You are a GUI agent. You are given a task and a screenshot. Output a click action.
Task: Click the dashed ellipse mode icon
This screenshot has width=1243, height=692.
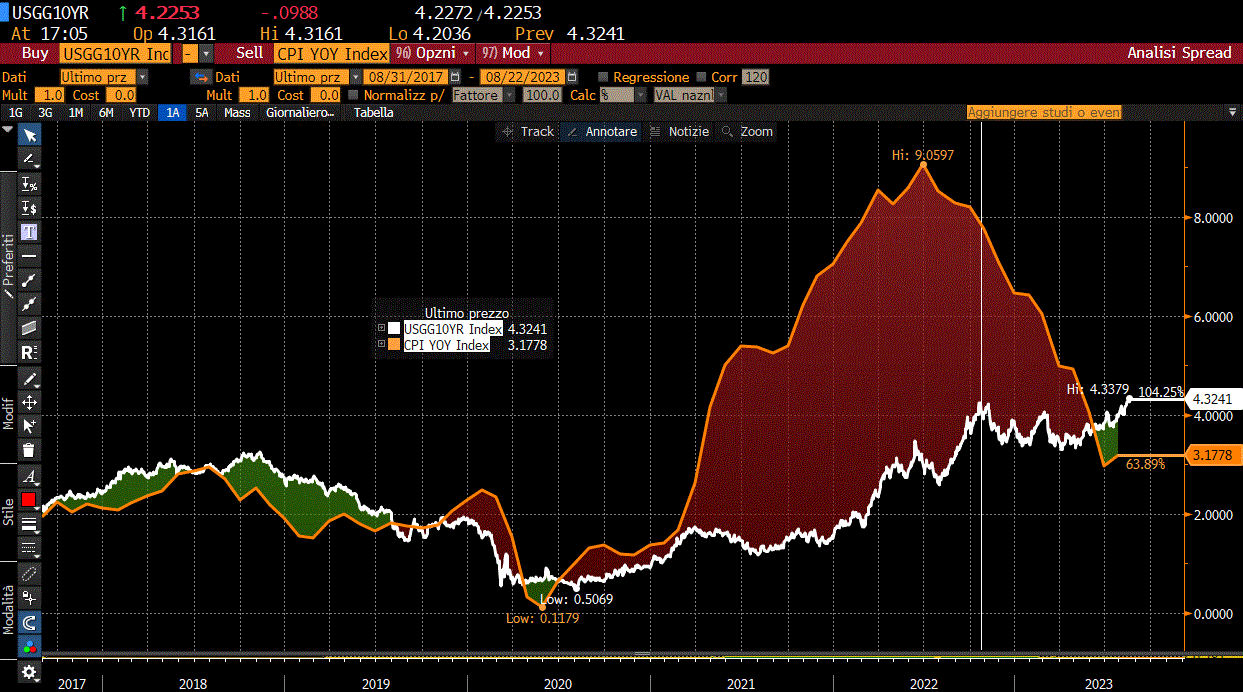30,574
